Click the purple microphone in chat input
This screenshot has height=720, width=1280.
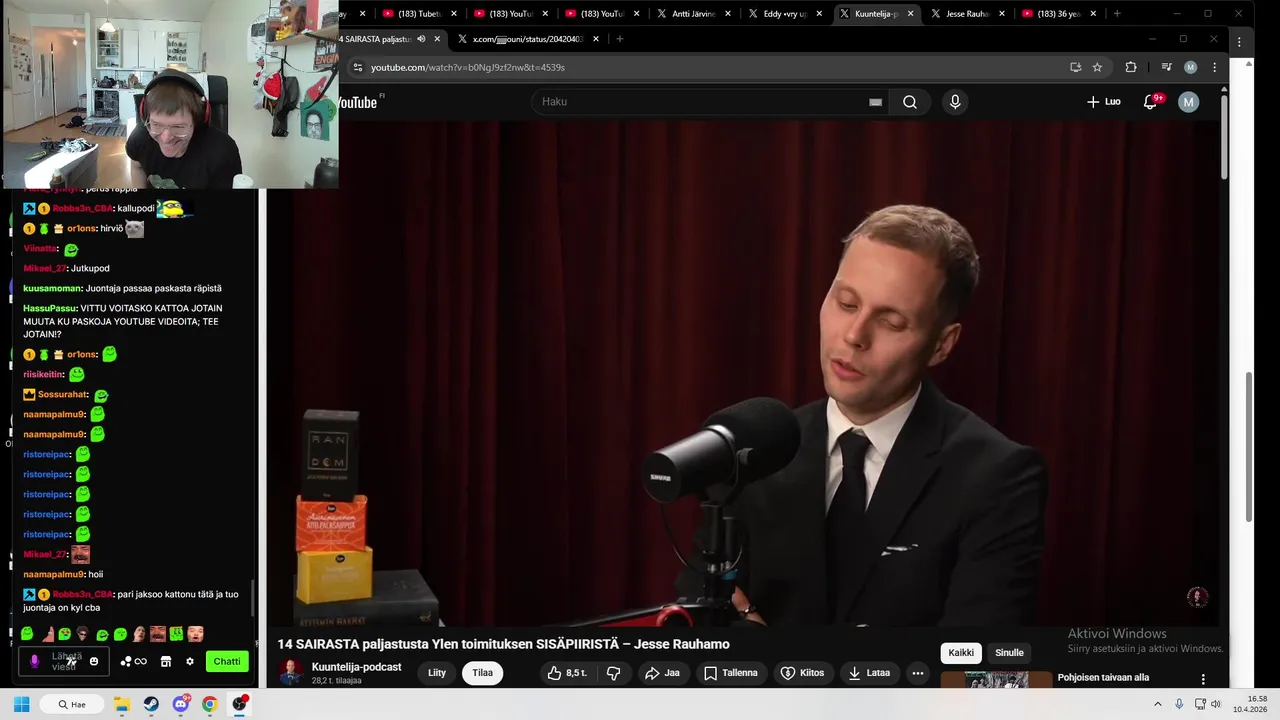[35, 661]
